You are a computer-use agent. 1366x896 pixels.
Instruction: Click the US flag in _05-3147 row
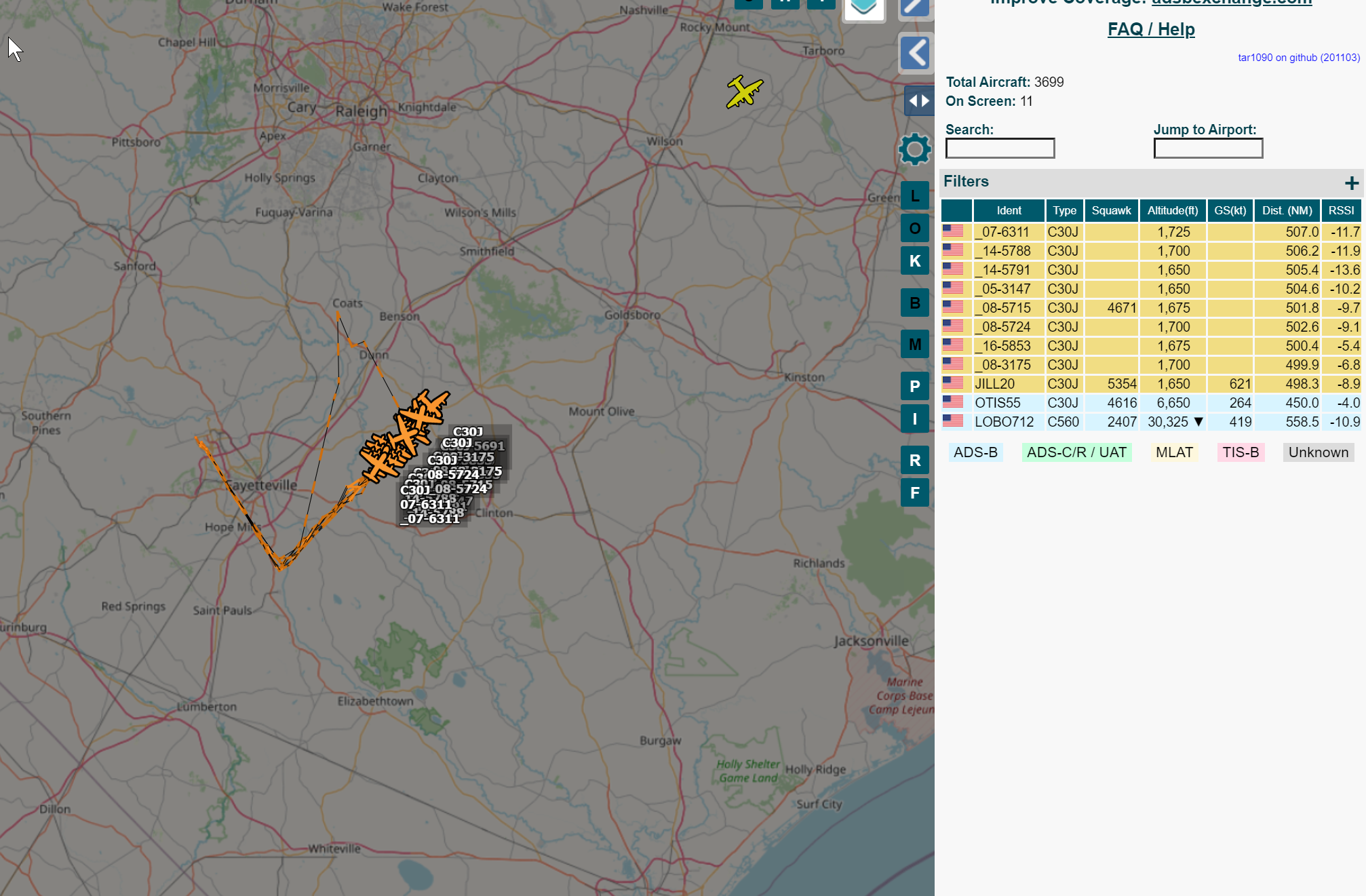click(x=953, y=288)
